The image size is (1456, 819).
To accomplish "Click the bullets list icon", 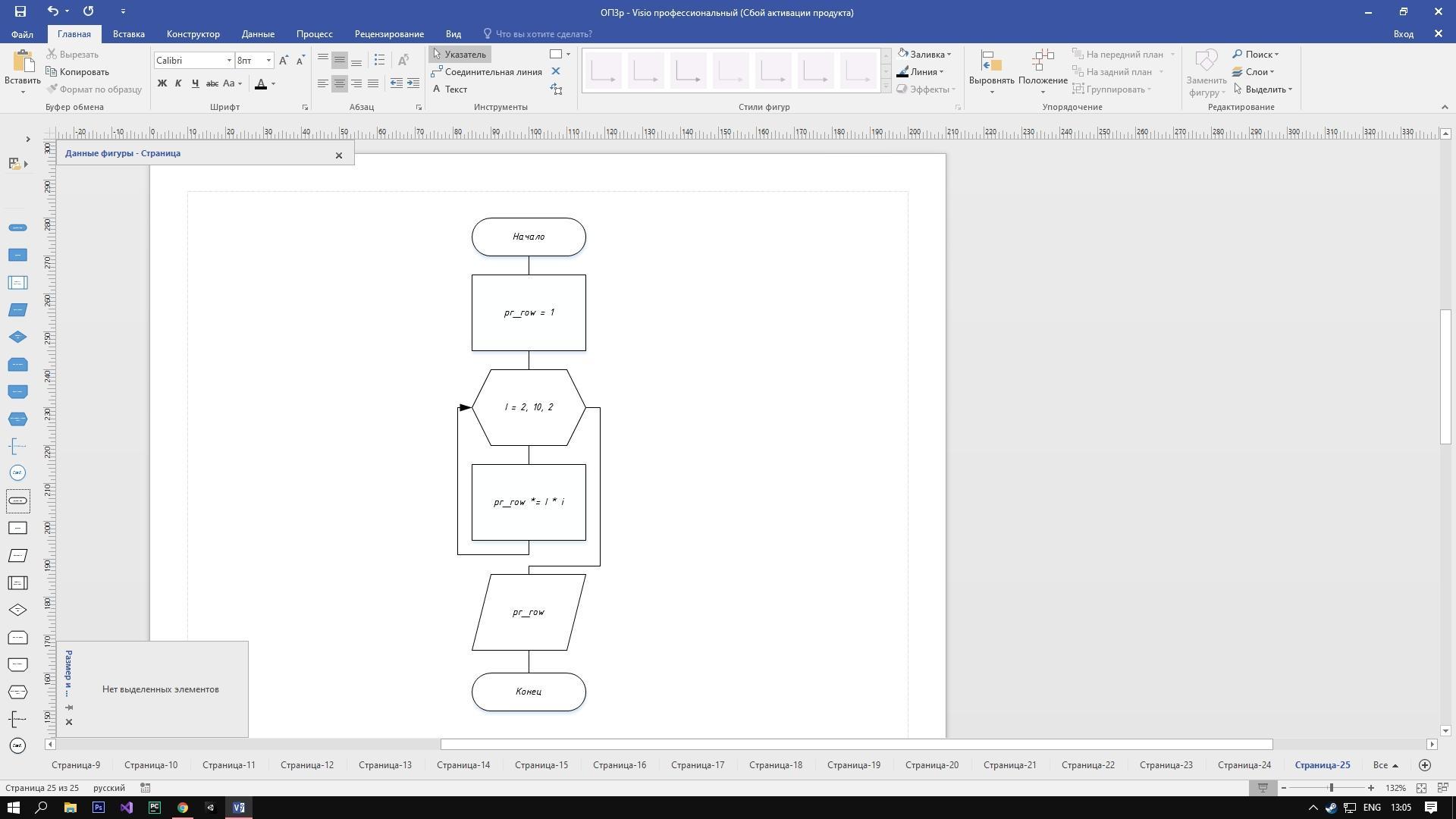I will (380, 60).
